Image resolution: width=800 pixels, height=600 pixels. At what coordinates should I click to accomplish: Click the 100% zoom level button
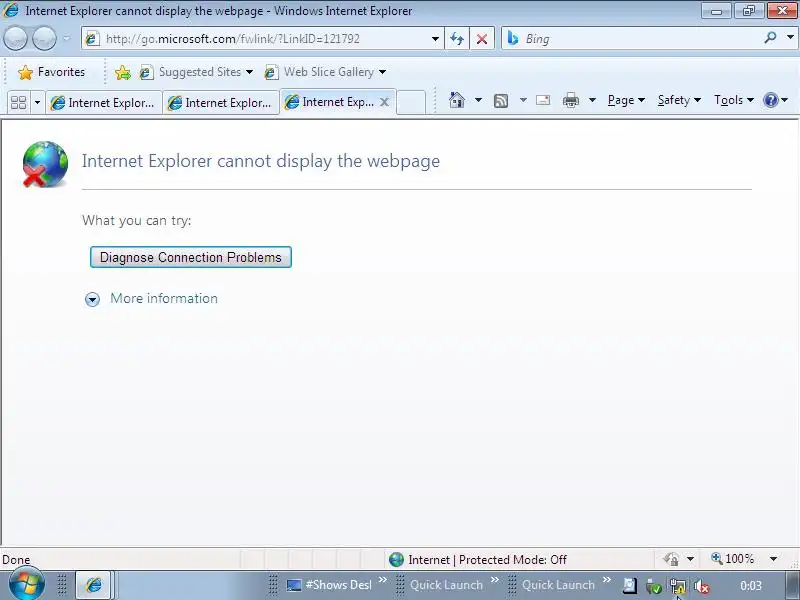[733, 559]
